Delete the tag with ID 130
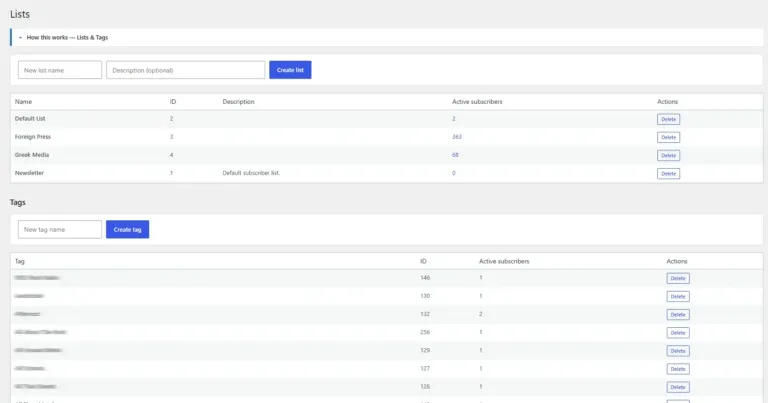Image resolution: width=768 pixels, height=403 pixels. (678, 297)
